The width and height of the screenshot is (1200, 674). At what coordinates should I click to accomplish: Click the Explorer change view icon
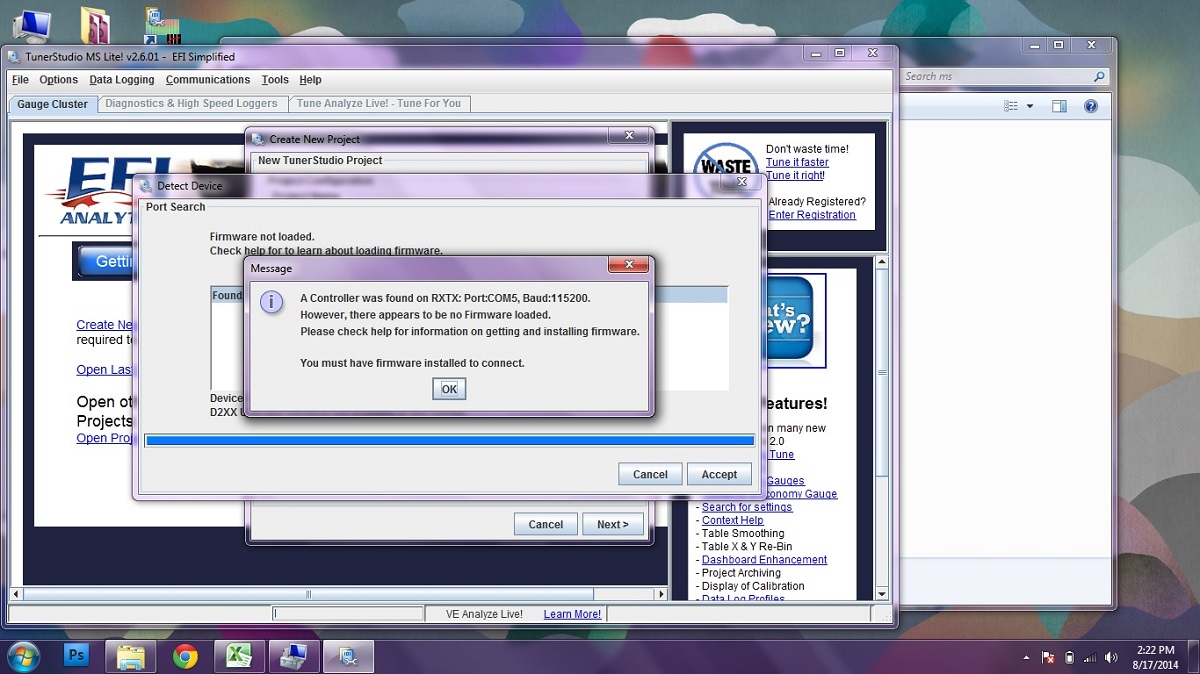click(1011, 106)
